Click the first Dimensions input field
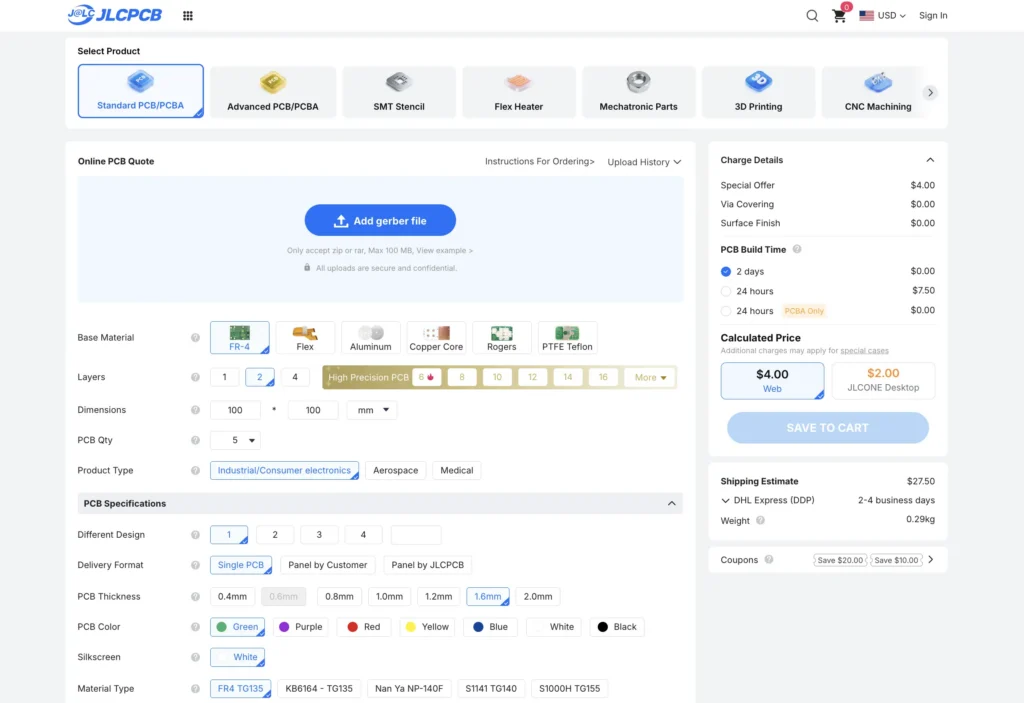This screenshot has width=1024, height=703. [x=235, y=410]
